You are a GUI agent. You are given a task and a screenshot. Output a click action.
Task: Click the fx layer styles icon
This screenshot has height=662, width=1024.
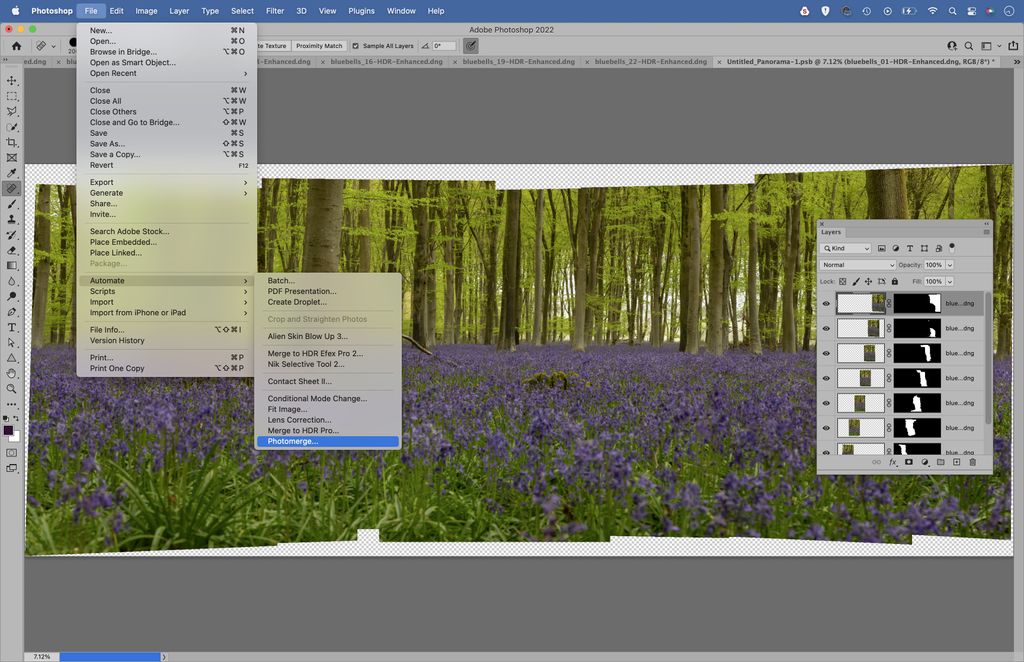point(893,461)
